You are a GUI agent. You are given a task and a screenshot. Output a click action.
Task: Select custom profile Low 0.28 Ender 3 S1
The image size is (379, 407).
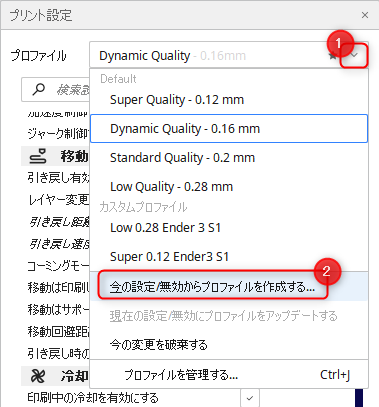point(229,228)
